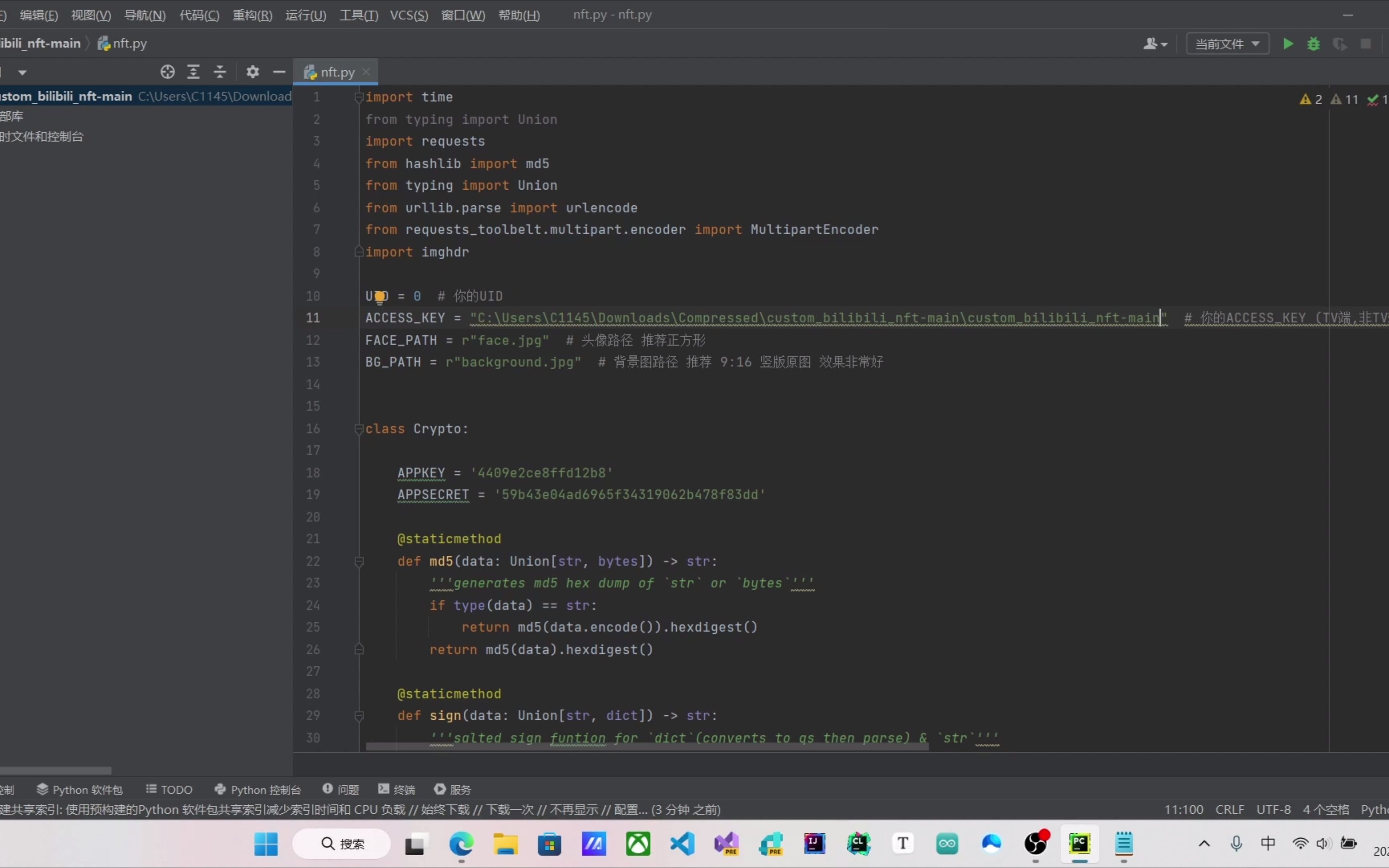Expand all items in project panel
The width and height of the screenshot is (1389, 868).
click(193, 72)
